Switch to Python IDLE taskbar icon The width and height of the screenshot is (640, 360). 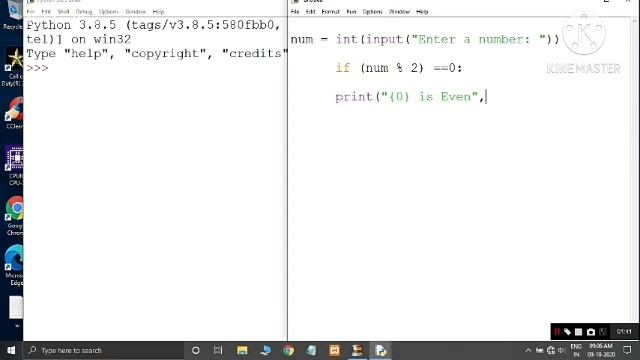click(x=381, y=350)
